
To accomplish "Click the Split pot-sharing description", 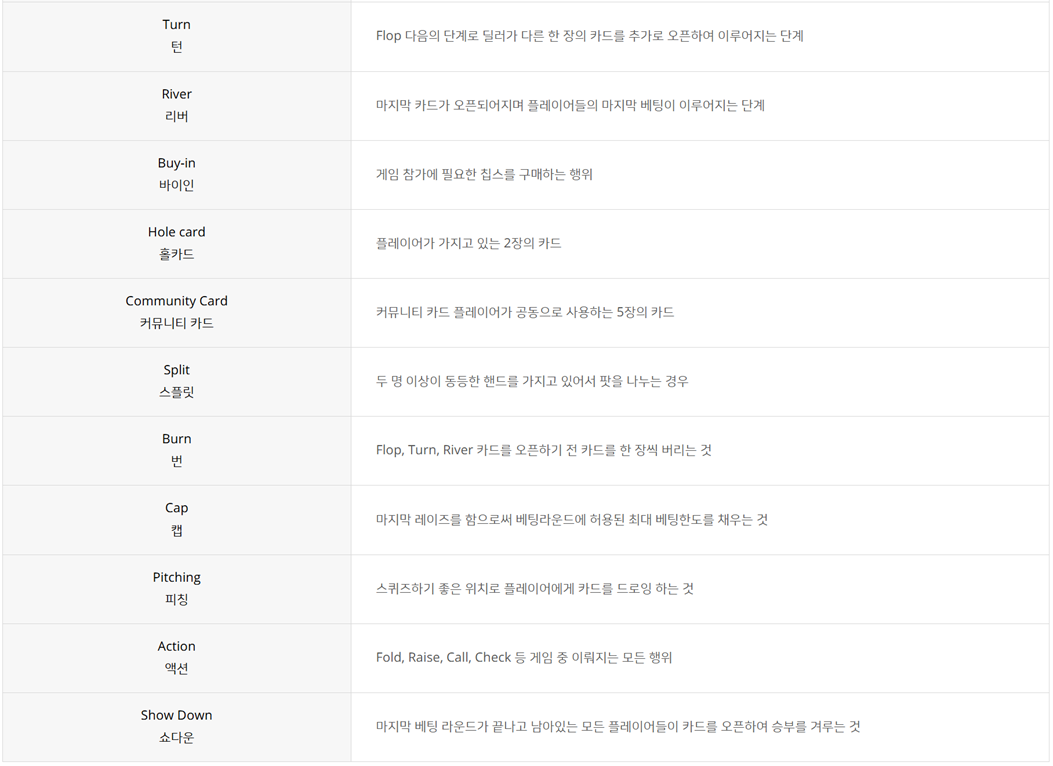I will pyautogui.click(x=532, y=381).
